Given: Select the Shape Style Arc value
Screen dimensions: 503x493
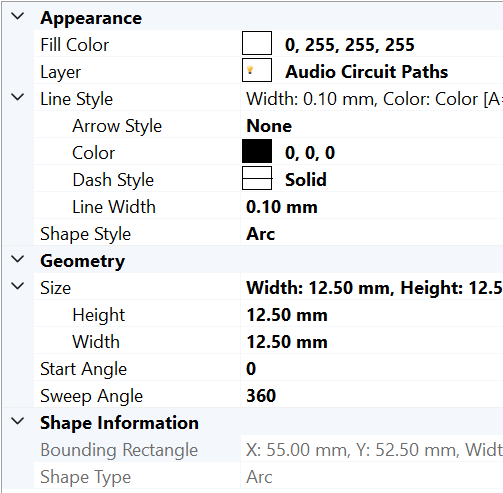Looking at the screenshot, I should [x=261, y=234].
